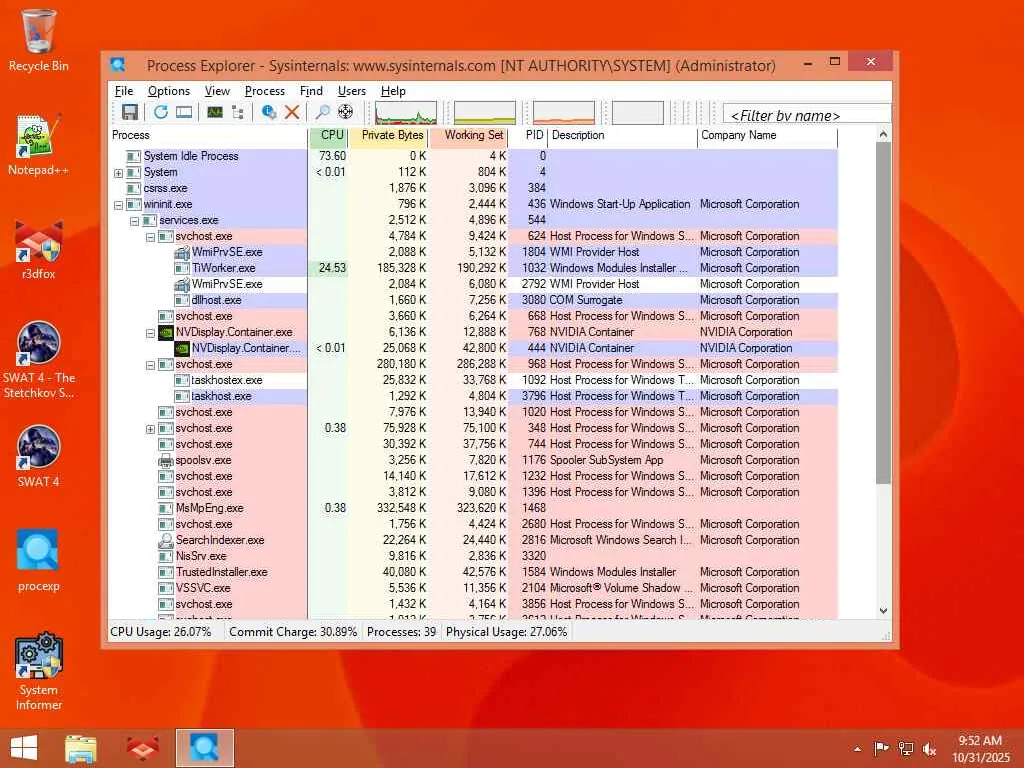This screenshot has height=768, width=1024.
Task: Select the r3dfox desktop shortcut
Action: pos(39,249)
